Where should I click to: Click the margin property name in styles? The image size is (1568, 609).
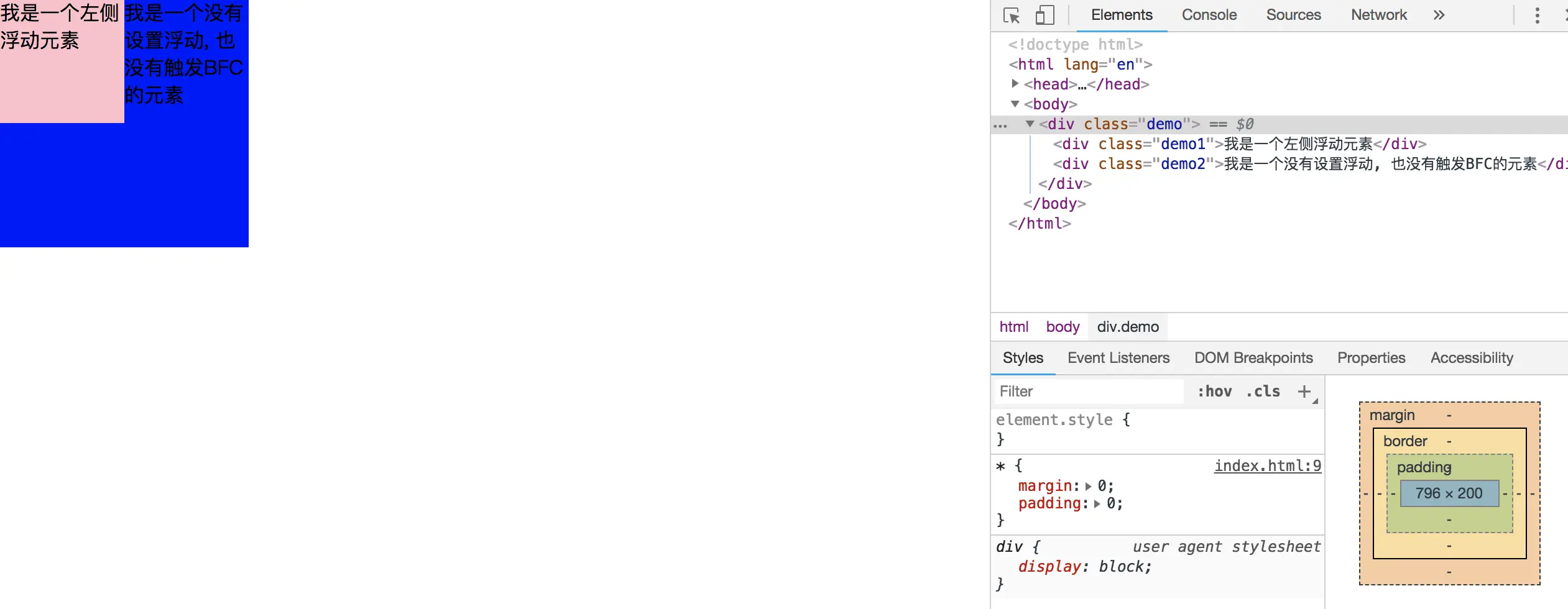click(x=1045, y=486)
